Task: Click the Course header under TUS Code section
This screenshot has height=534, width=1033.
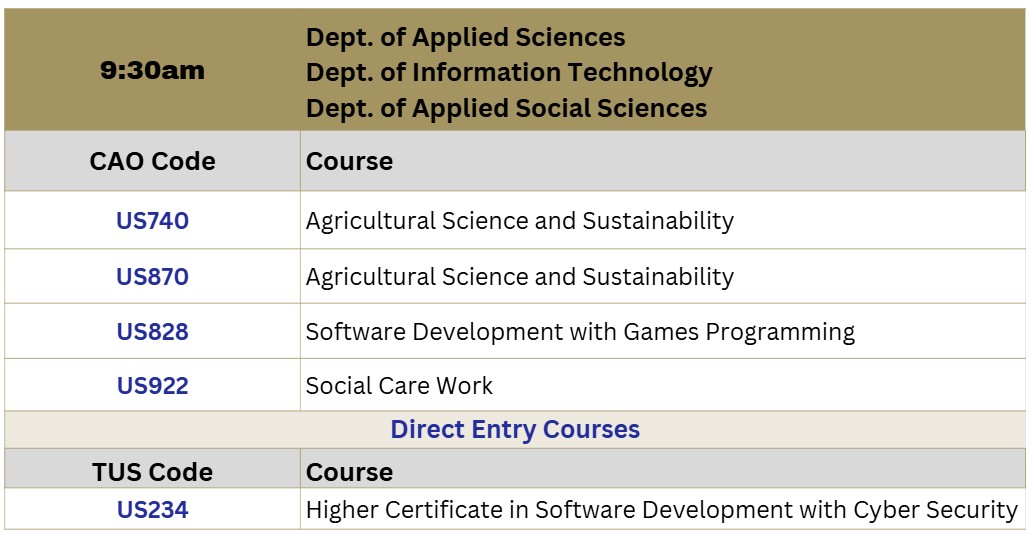Action: pyautogui.click(x=349, y=471)
